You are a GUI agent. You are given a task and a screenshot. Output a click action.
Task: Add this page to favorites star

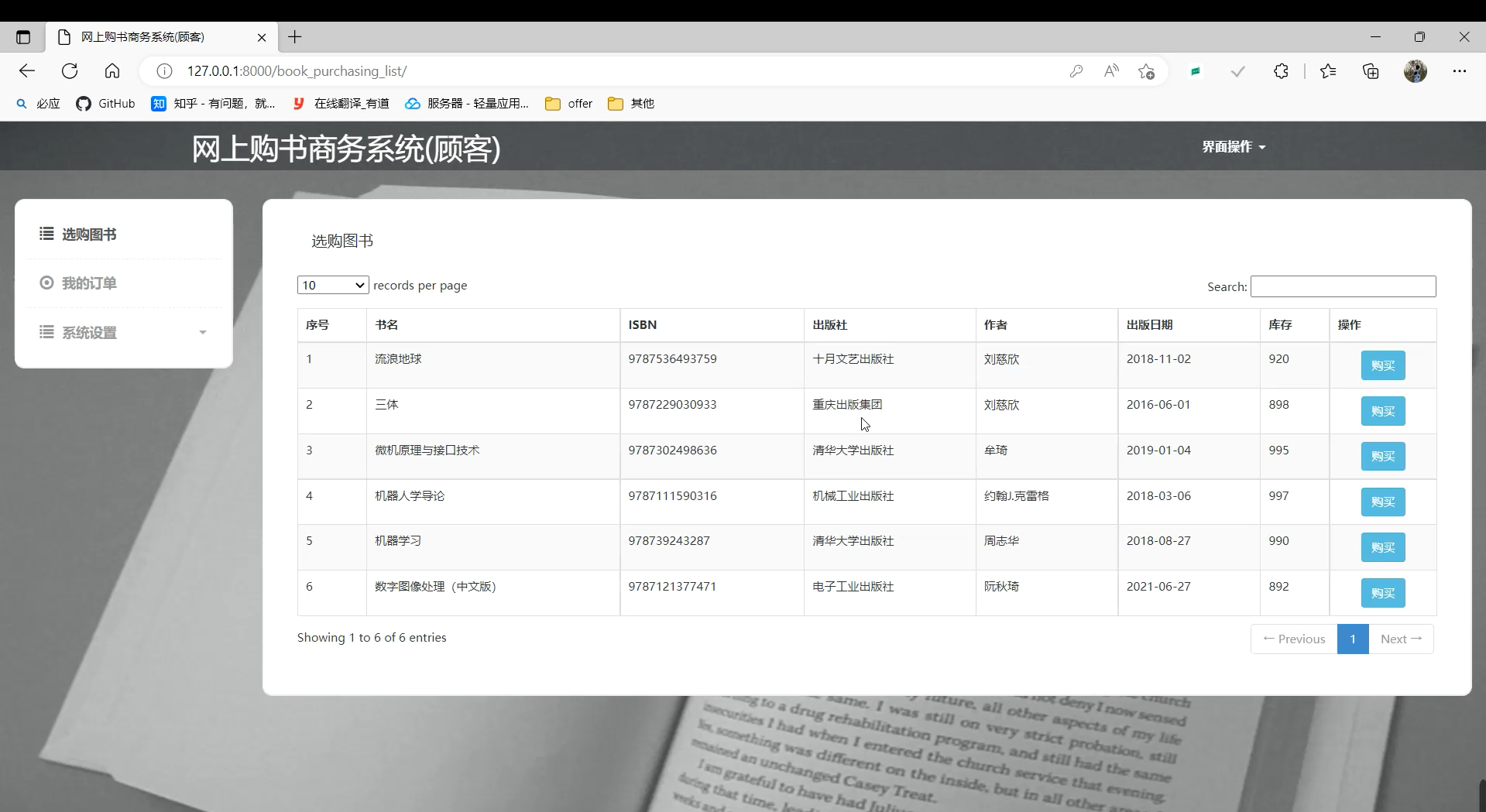click(1147, 71)
